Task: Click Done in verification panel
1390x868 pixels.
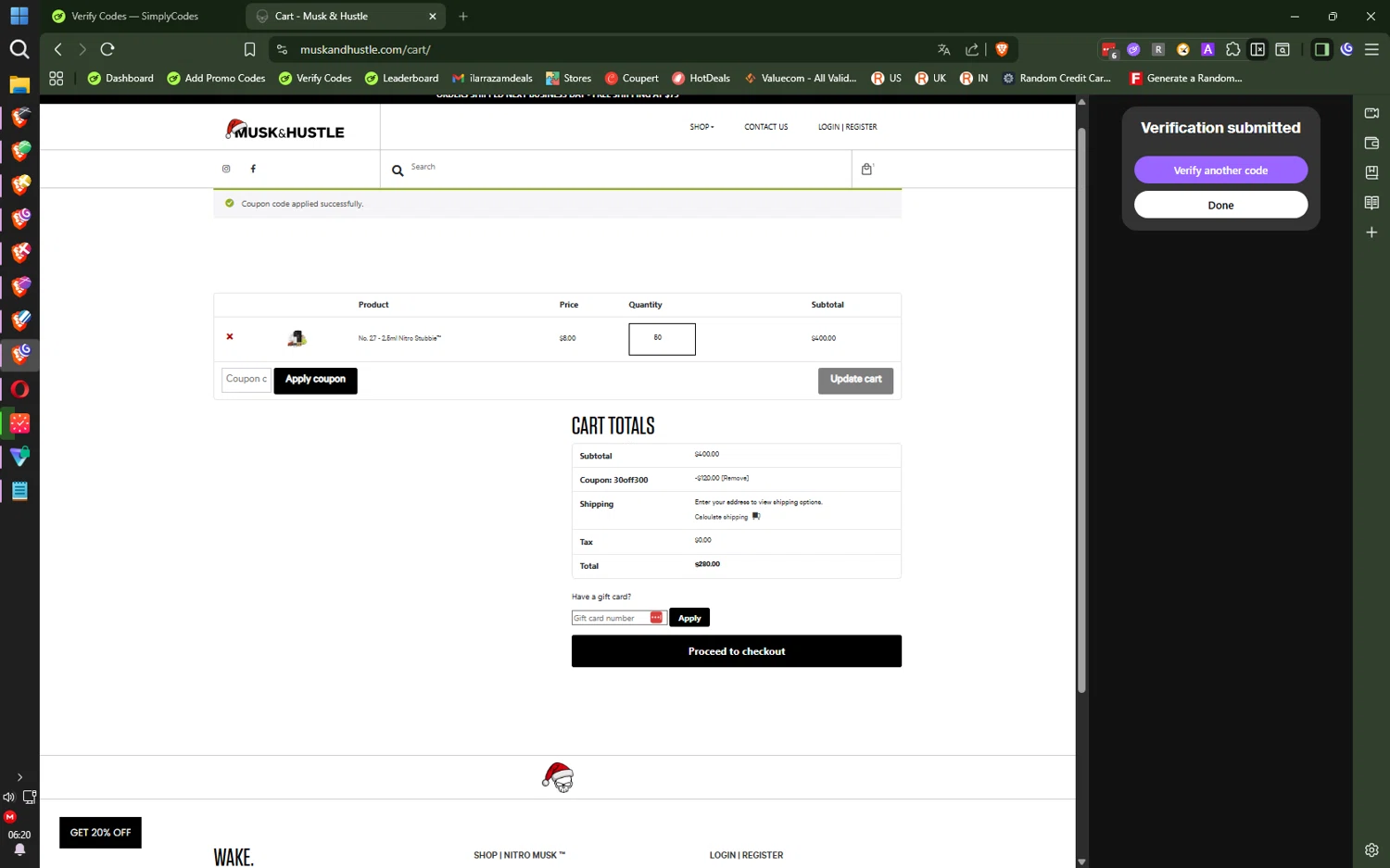Action: pyautogui.click(x=1220, y=205)
